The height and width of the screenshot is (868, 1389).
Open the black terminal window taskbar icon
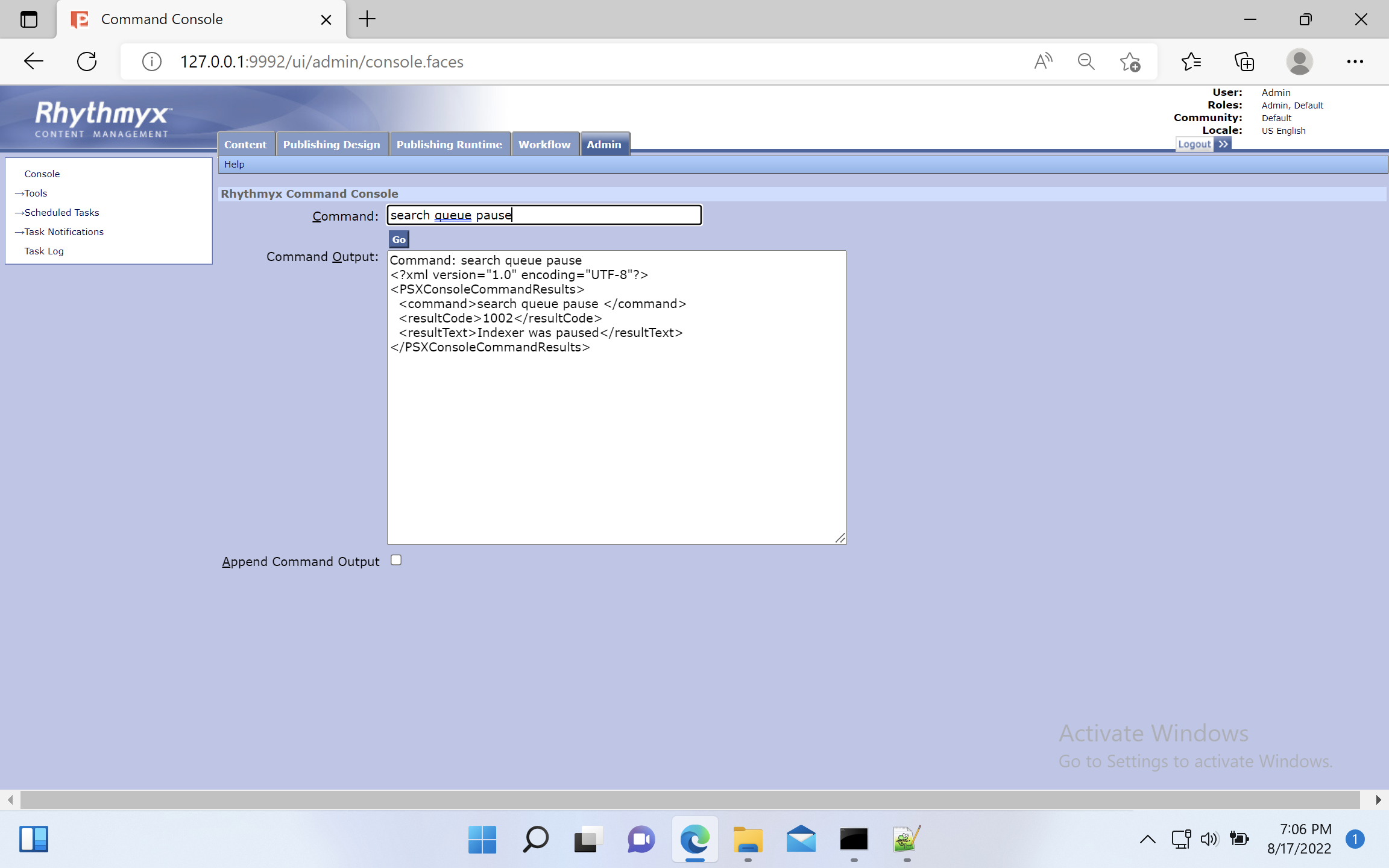854,839
